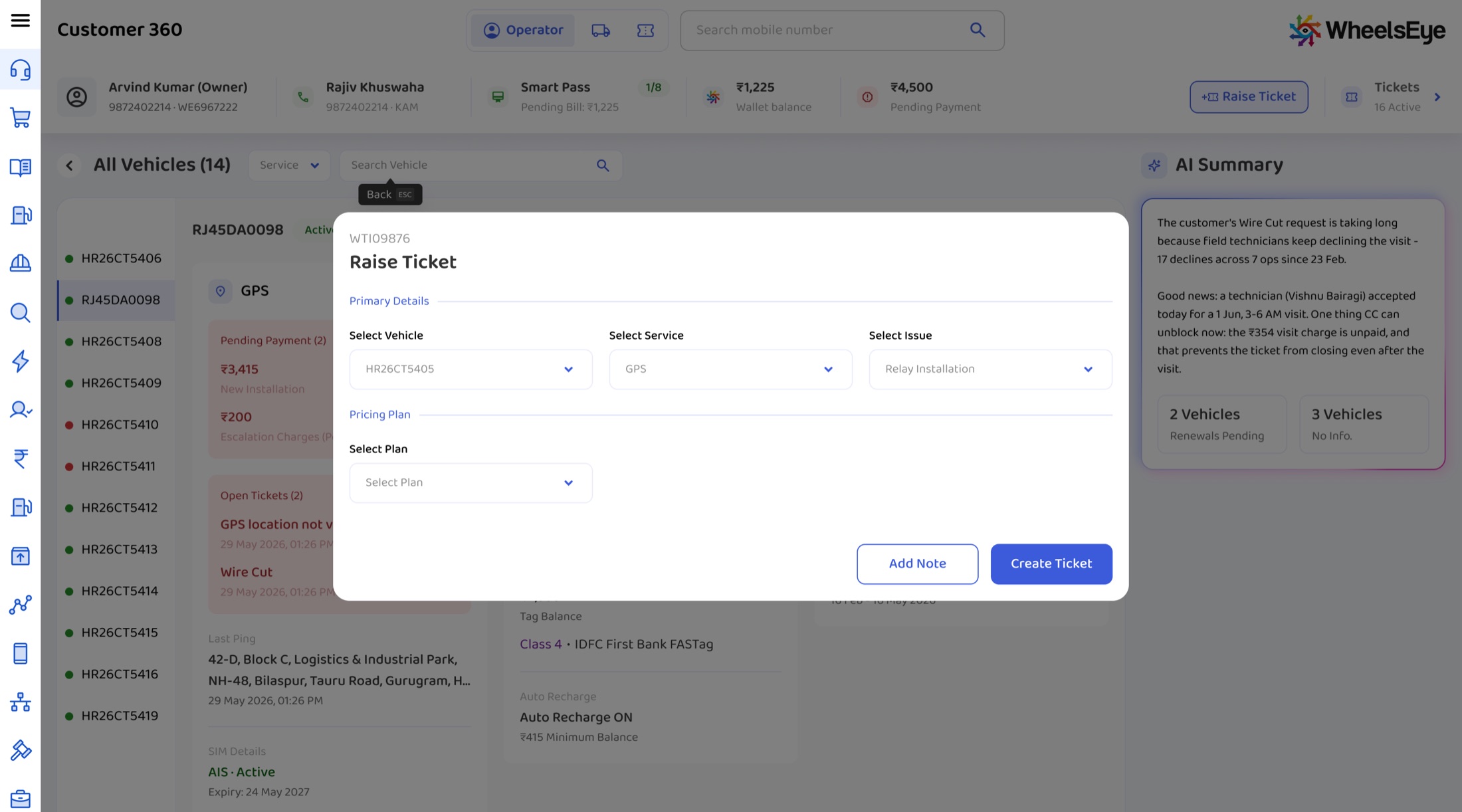
Task: Click the mobile number search magnifier
Action: tap(977, 30)
